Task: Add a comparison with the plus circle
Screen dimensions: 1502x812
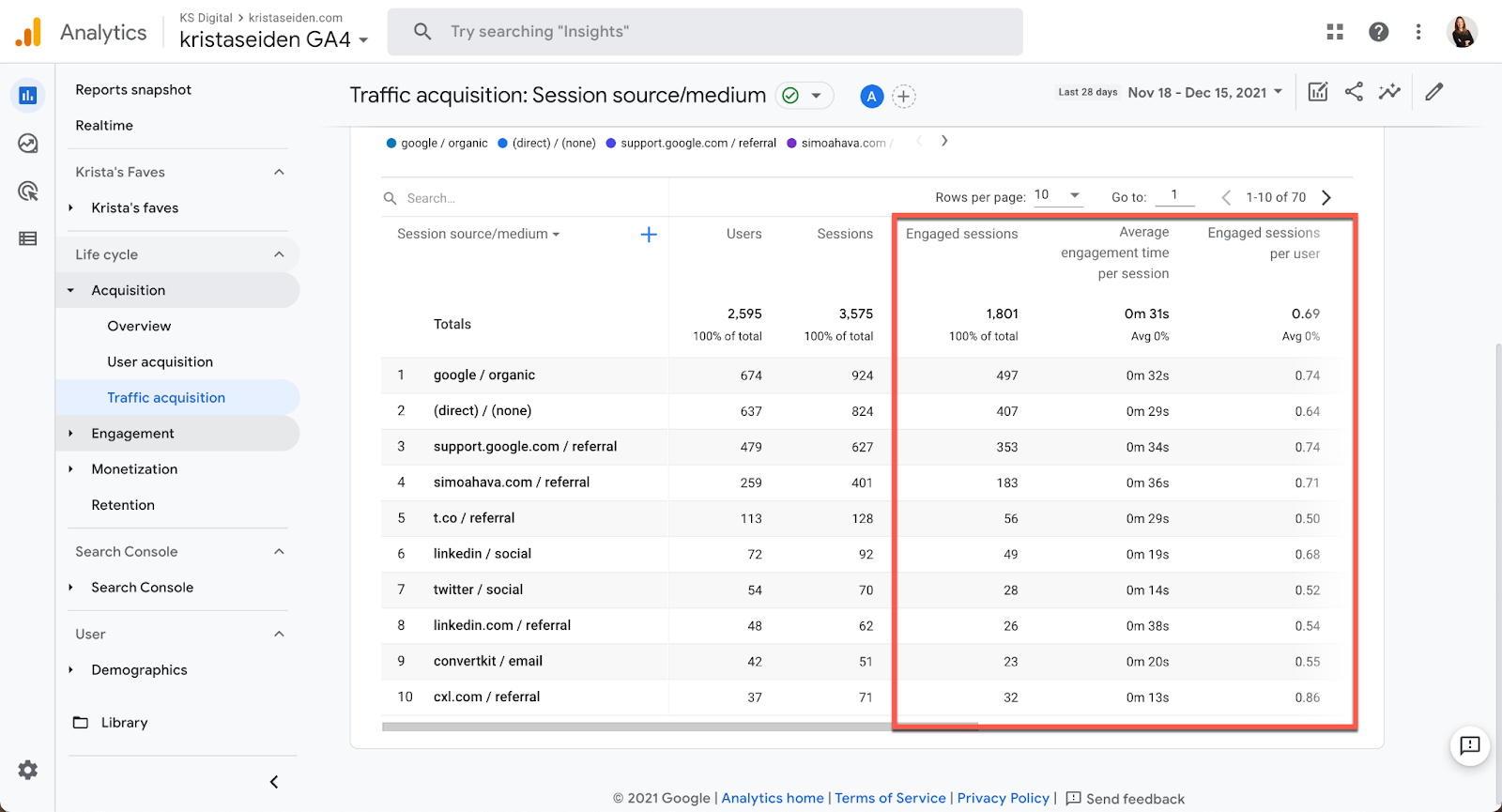Action: coord(903,96)
